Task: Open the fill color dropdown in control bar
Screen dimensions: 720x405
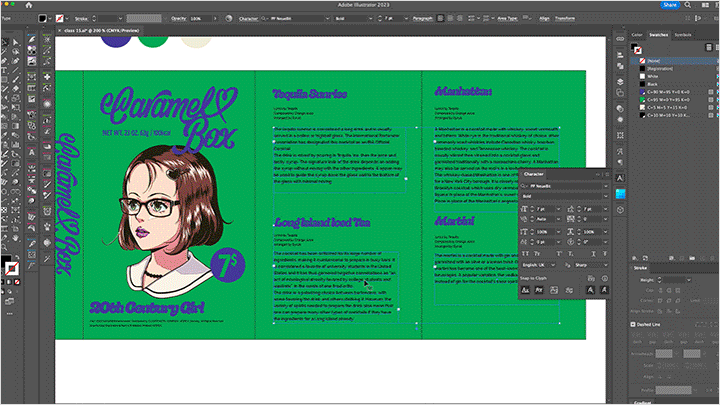Action: click(x=51, y=18)
